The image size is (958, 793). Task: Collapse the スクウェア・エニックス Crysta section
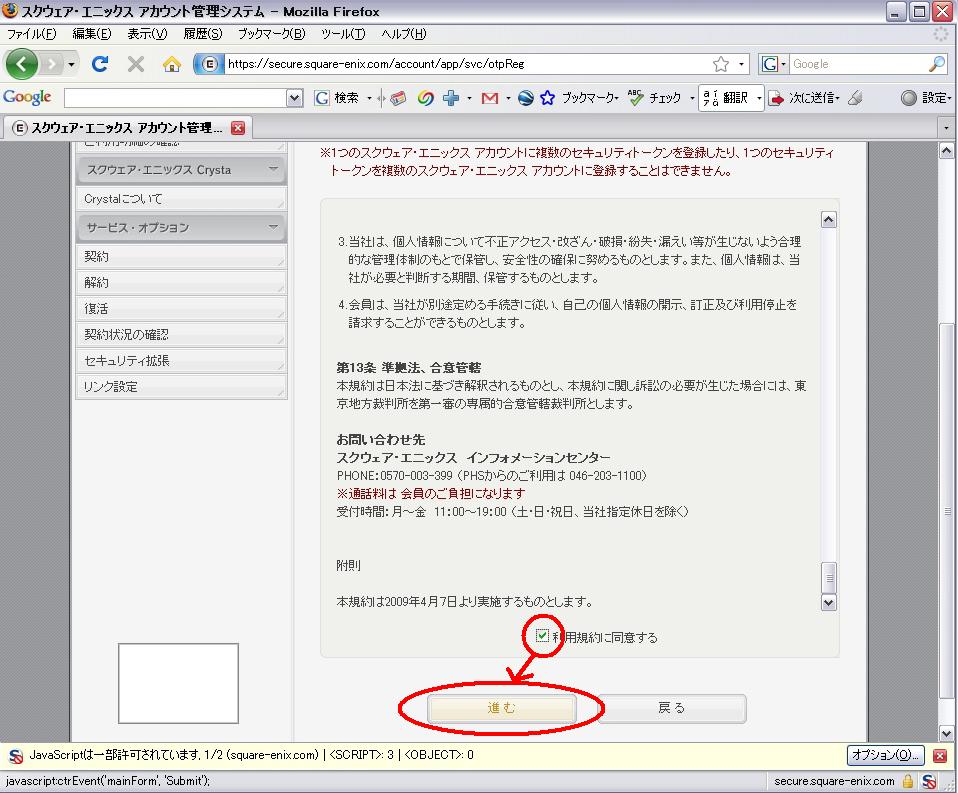pyautogui.click(x=181, y=170)
